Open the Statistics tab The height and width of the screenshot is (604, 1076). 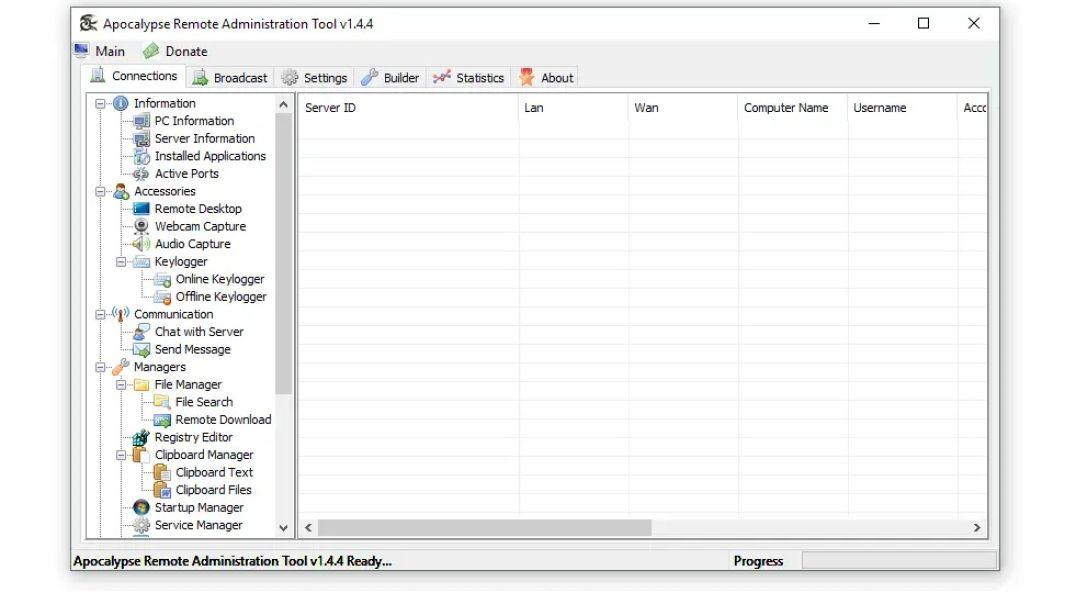(468, 76)
